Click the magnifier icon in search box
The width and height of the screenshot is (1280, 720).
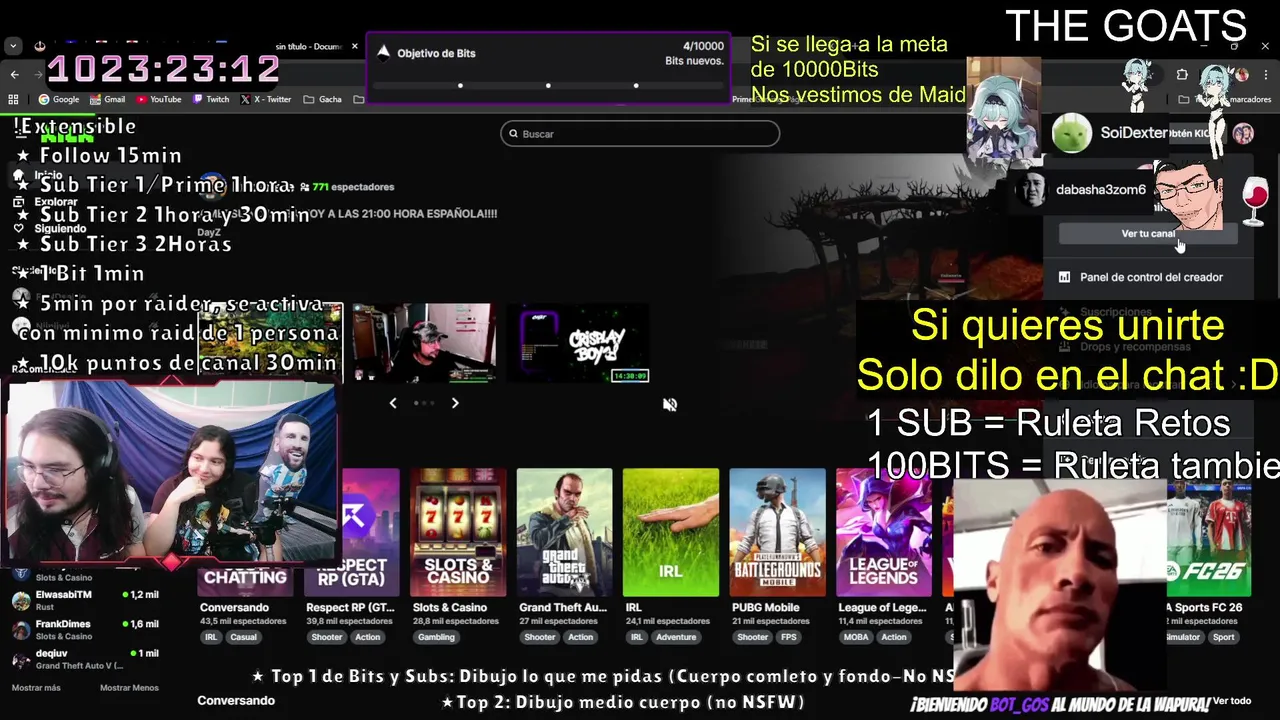(513, 134)
